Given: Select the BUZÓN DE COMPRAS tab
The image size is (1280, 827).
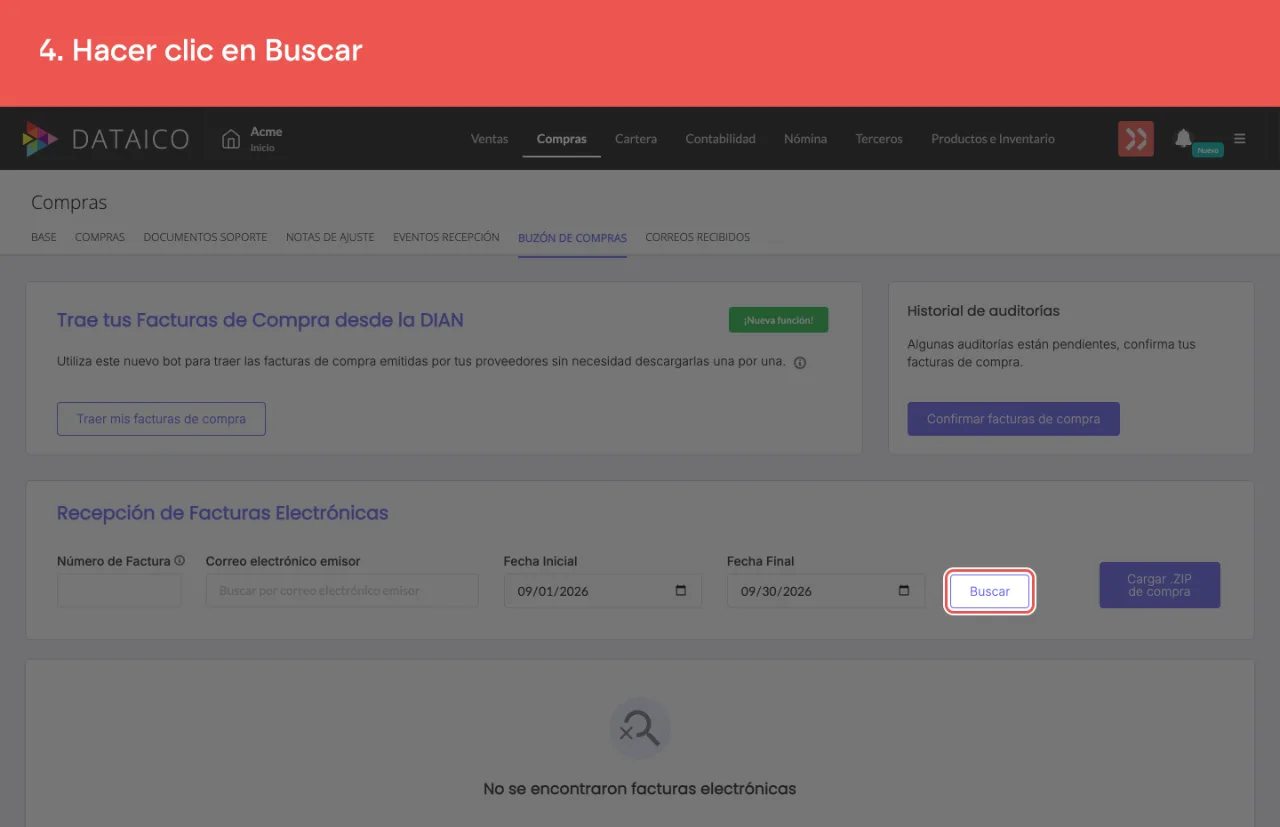Looking at the screenshot, I should point(572,238).
